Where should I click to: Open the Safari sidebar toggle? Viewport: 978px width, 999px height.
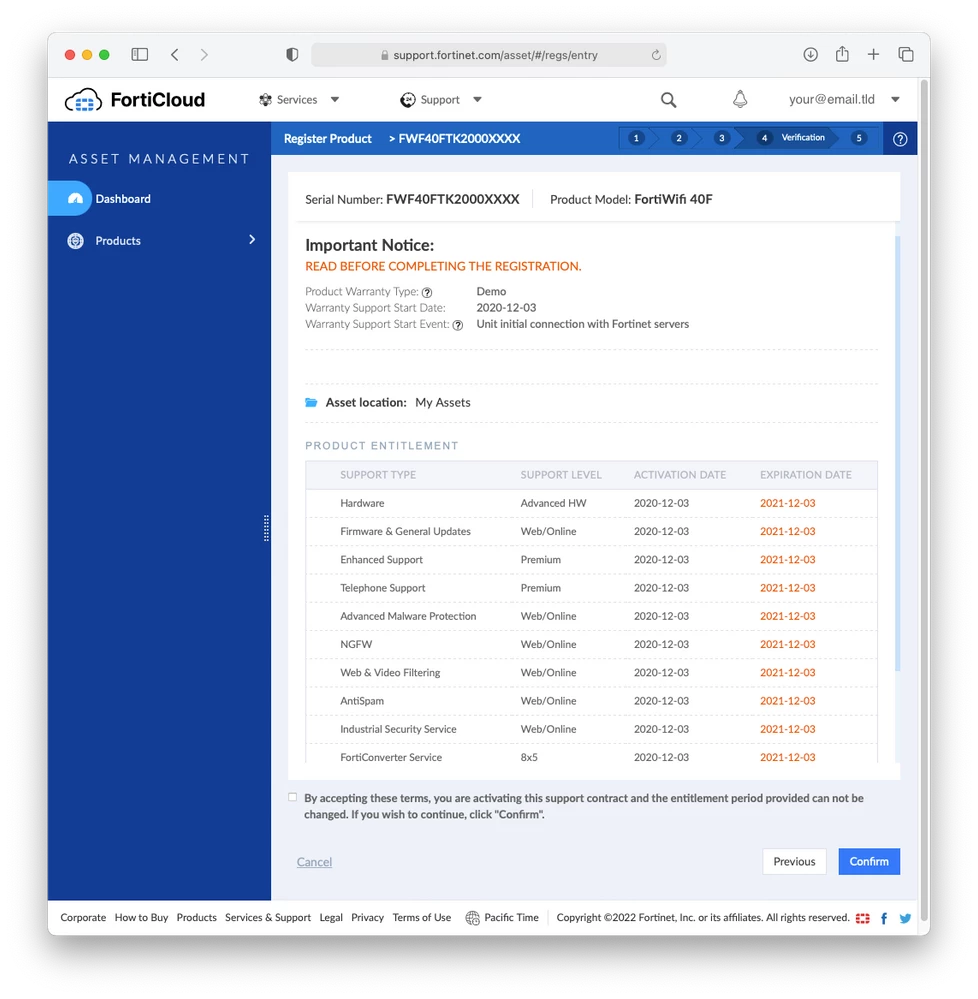coord(140,55)
